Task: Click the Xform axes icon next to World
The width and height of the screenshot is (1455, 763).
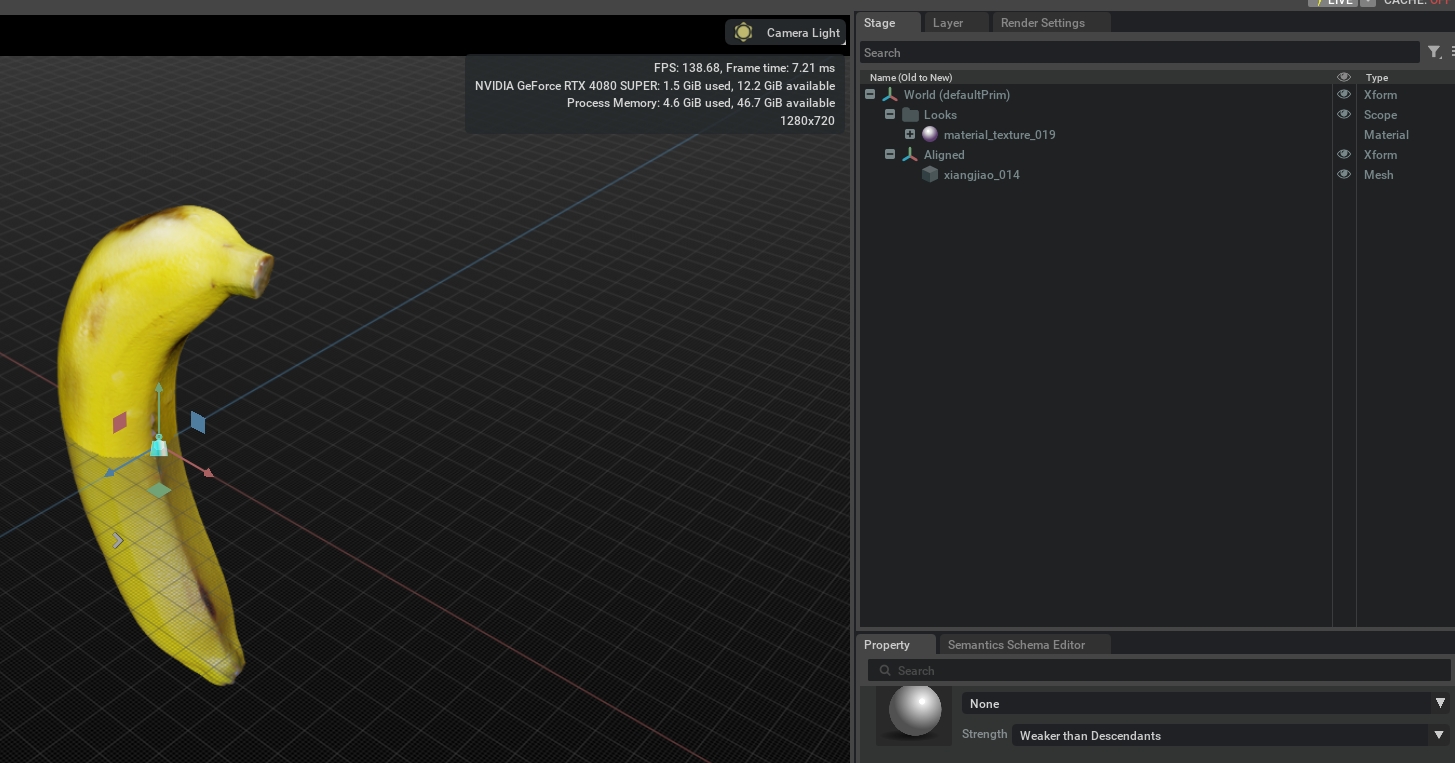Action: tap(889, 94)
